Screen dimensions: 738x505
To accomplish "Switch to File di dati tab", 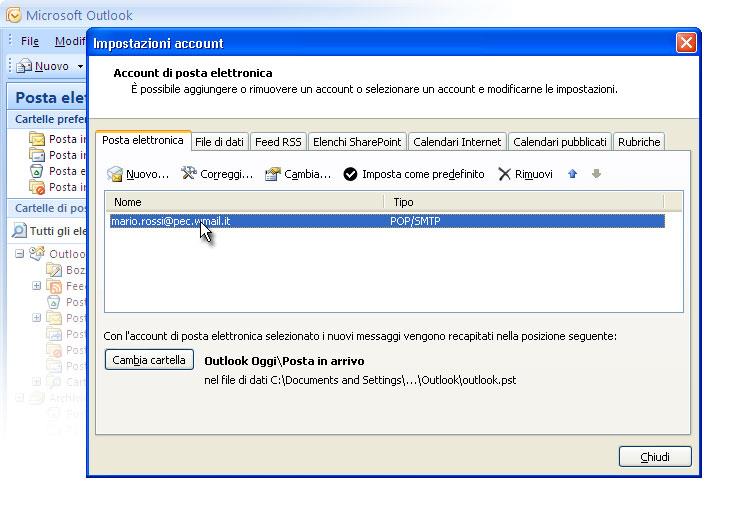I will click(x=219, y=142).
